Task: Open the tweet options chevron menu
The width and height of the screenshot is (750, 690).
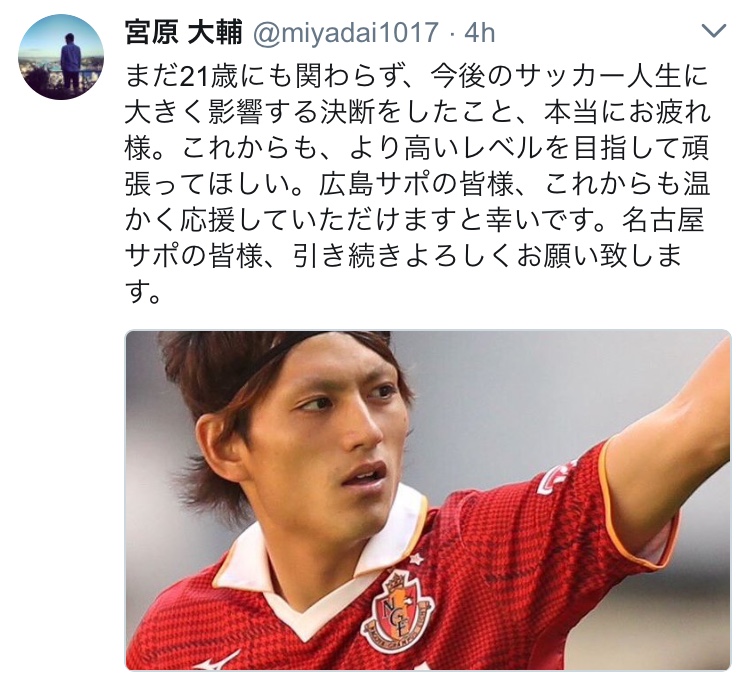Action: tap(714, 31)
